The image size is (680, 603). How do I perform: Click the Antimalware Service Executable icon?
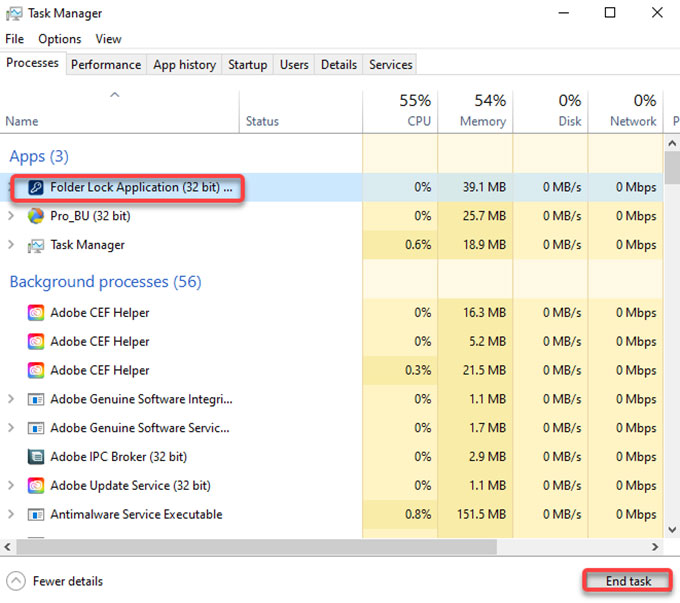click(36, 515)
